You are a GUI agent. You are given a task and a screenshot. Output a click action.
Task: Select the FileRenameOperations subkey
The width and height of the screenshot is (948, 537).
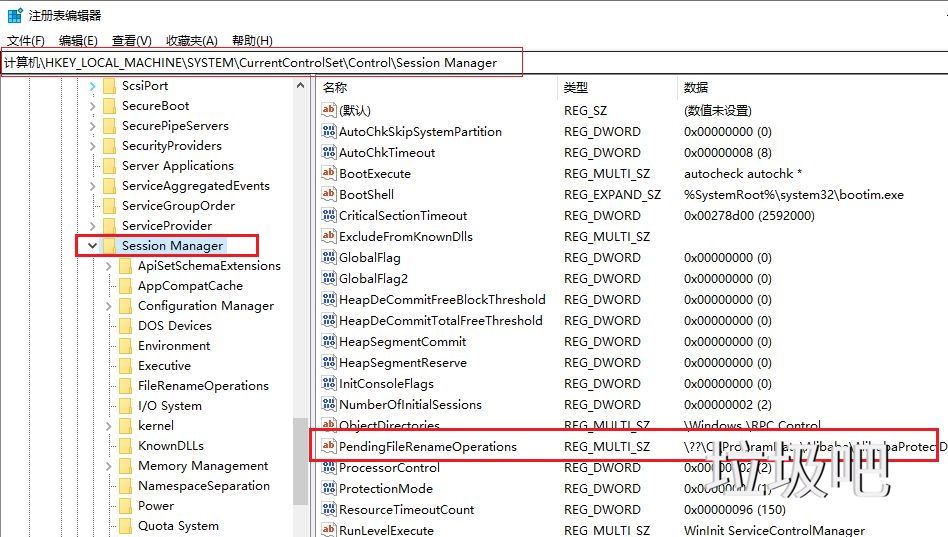click(x=203, y=386)
